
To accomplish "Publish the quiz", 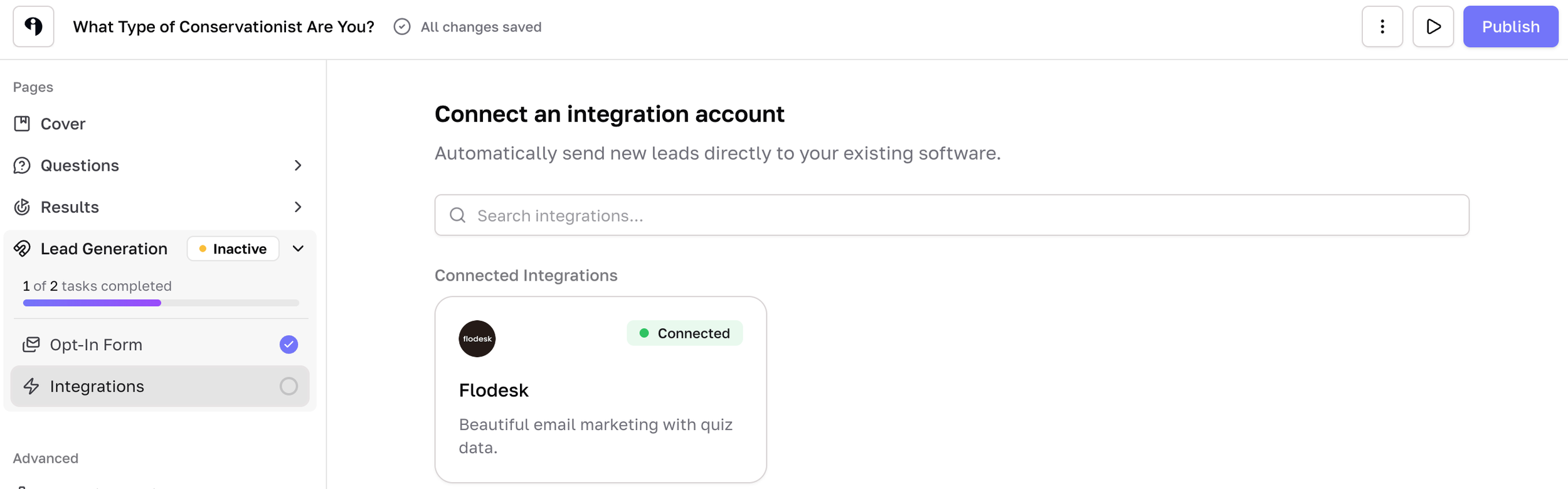I will click(1510, 26).
